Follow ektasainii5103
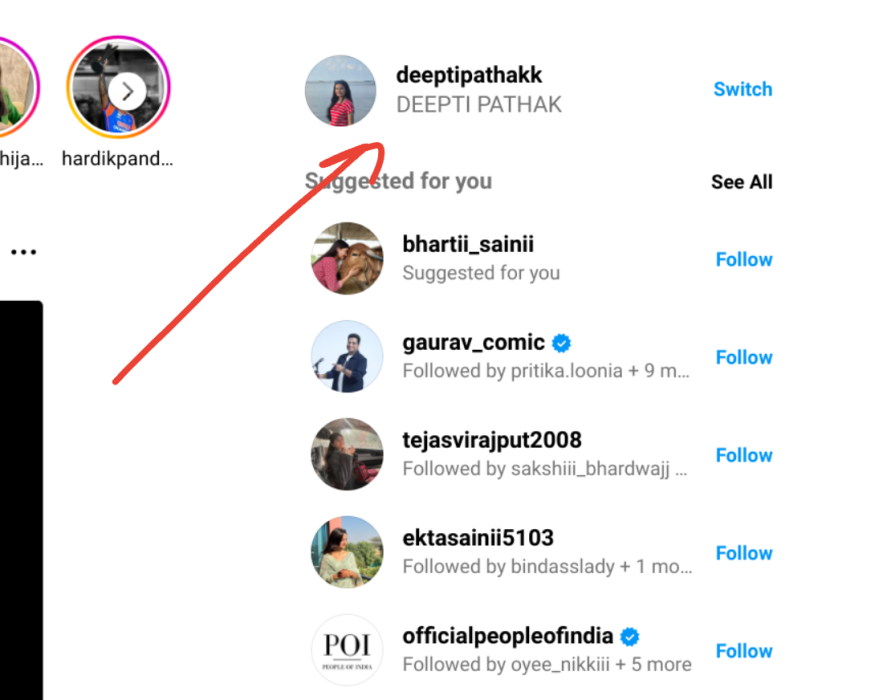This screenshot has height=700, width=883. pyautogui.click(x=744, y=553)
